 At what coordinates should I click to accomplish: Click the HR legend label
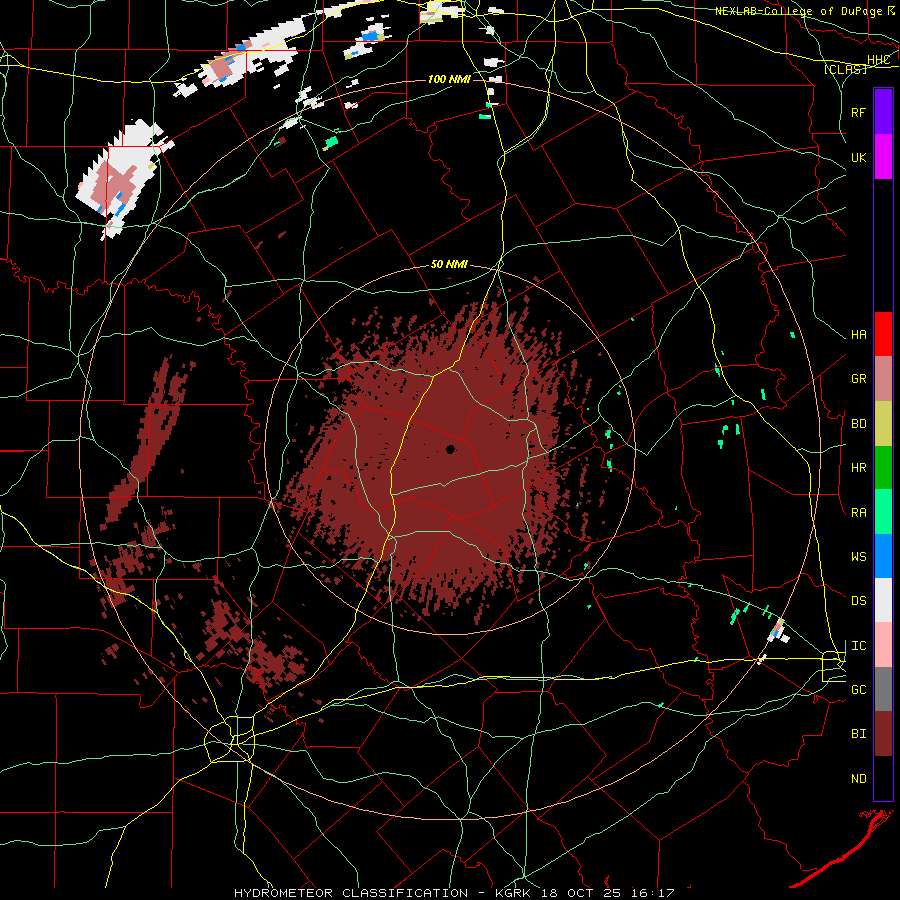pyautogui.click(x=858, y=468)
